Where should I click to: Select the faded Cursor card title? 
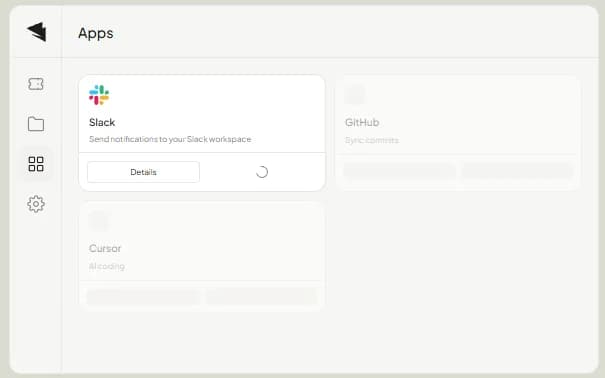105,248
